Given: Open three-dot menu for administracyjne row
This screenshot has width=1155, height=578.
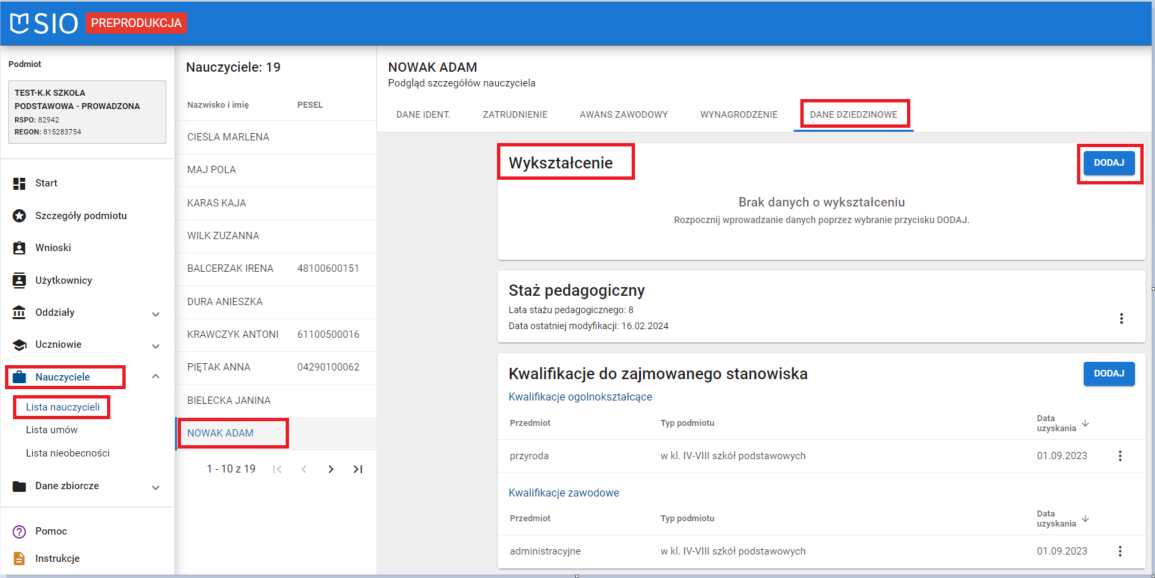Looking at the screenshot, I should tap(1120, 551).
